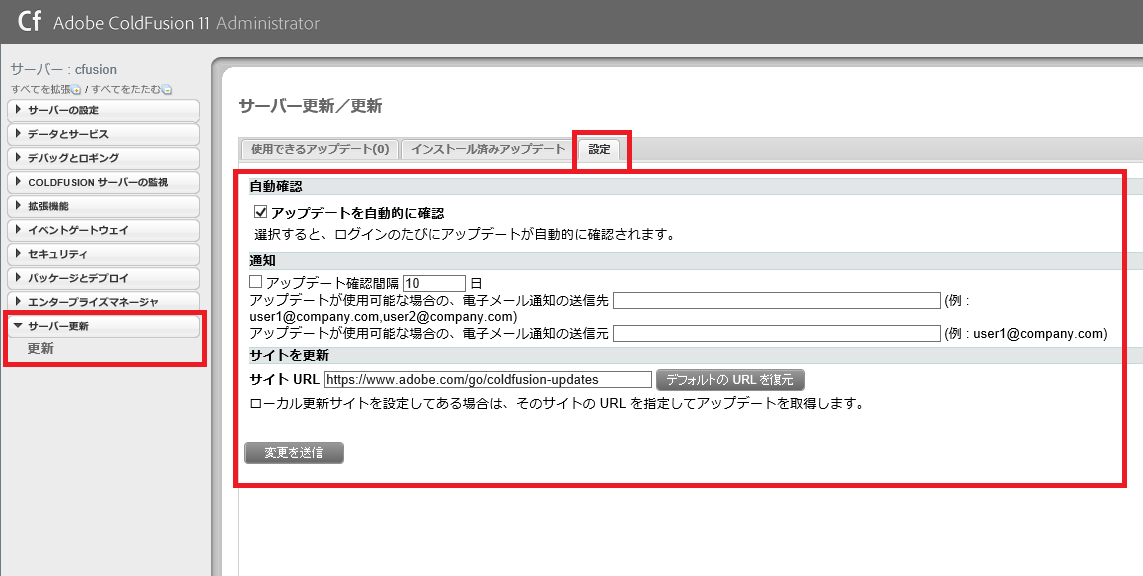Click the サーバー更新/更新 page title
The height and width of the screenshot is (576, 1143).
tap(311, 106)
